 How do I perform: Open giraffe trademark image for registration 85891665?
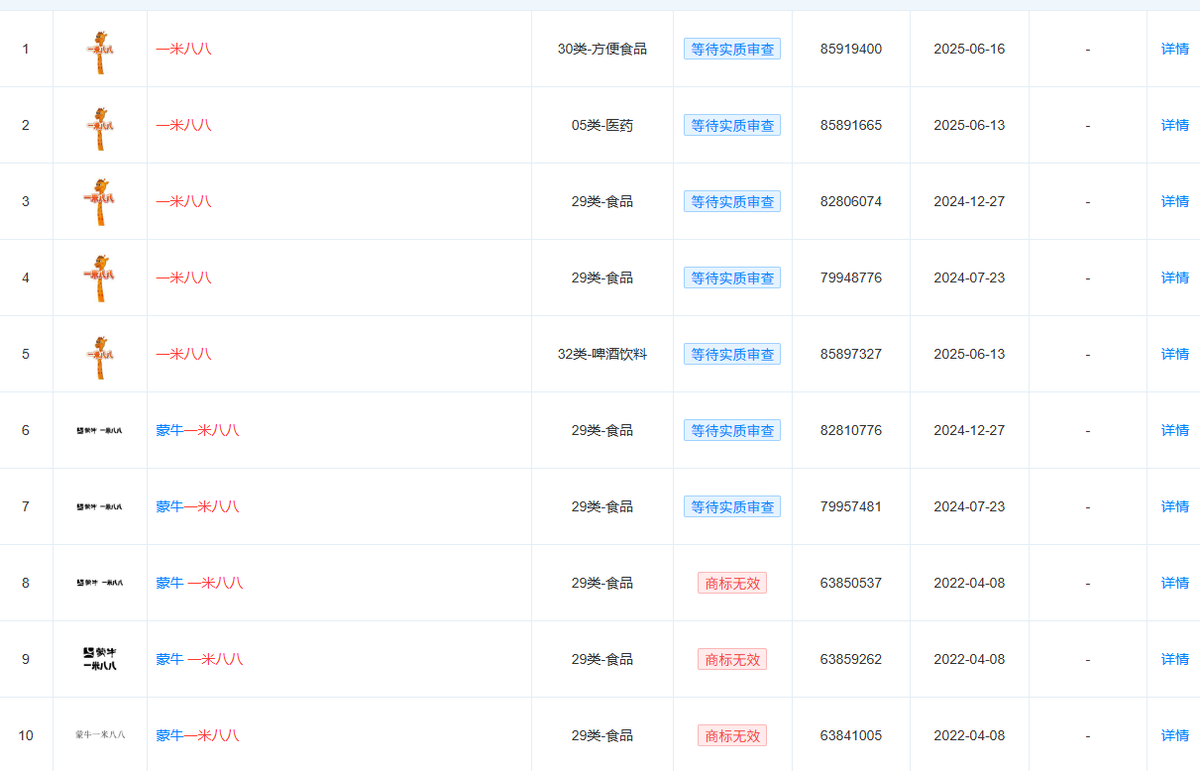(x=100, y=127)
